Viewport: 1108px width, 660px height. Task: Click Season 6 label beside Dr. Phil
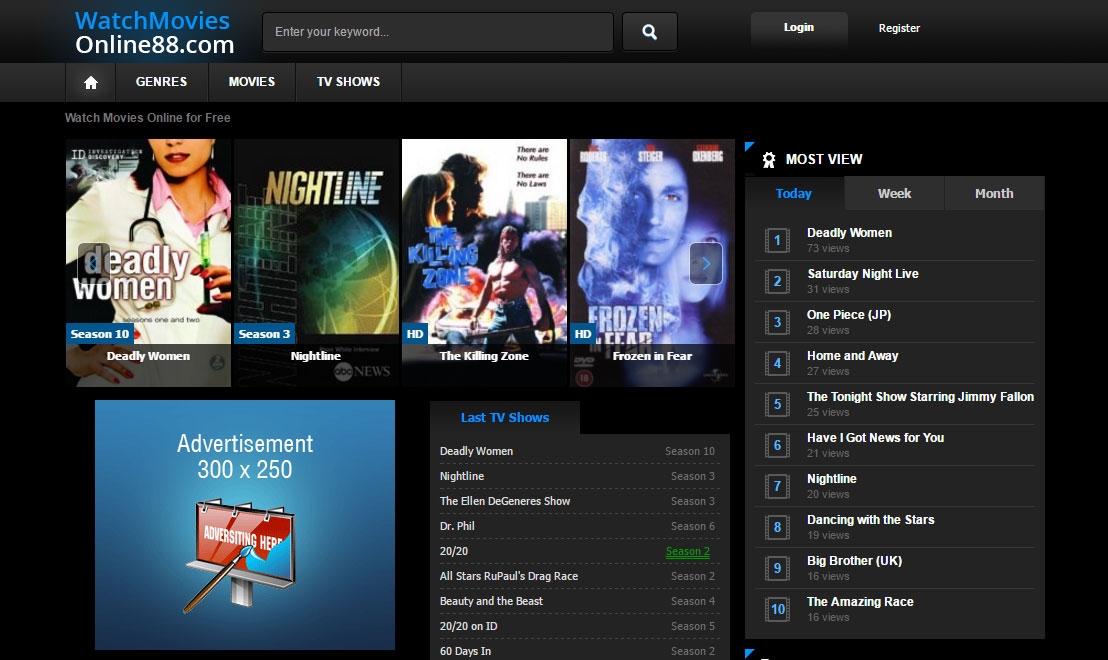click(x=692, y=526)
